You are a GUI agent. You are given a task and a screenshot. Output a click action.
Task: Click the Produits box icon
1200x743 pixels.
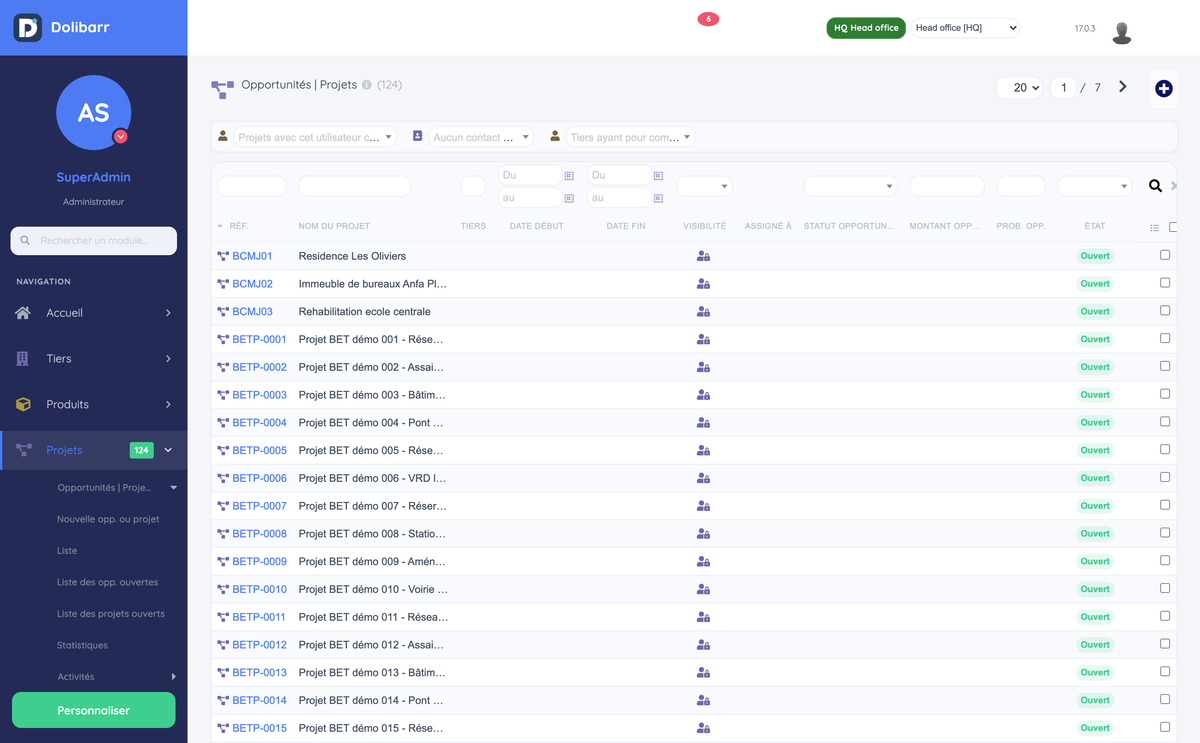tap(23, 404)
